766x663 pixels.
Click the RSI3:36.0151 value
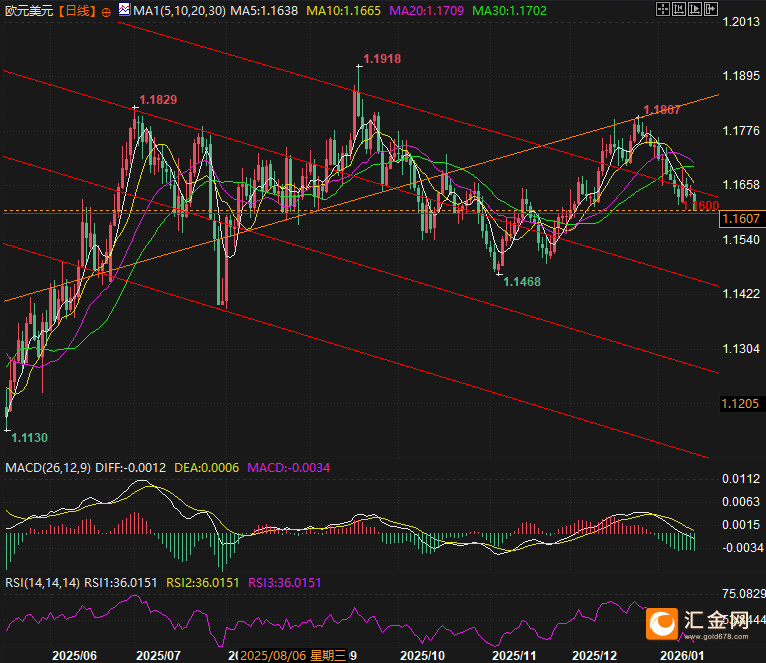[x=285, y=582]
